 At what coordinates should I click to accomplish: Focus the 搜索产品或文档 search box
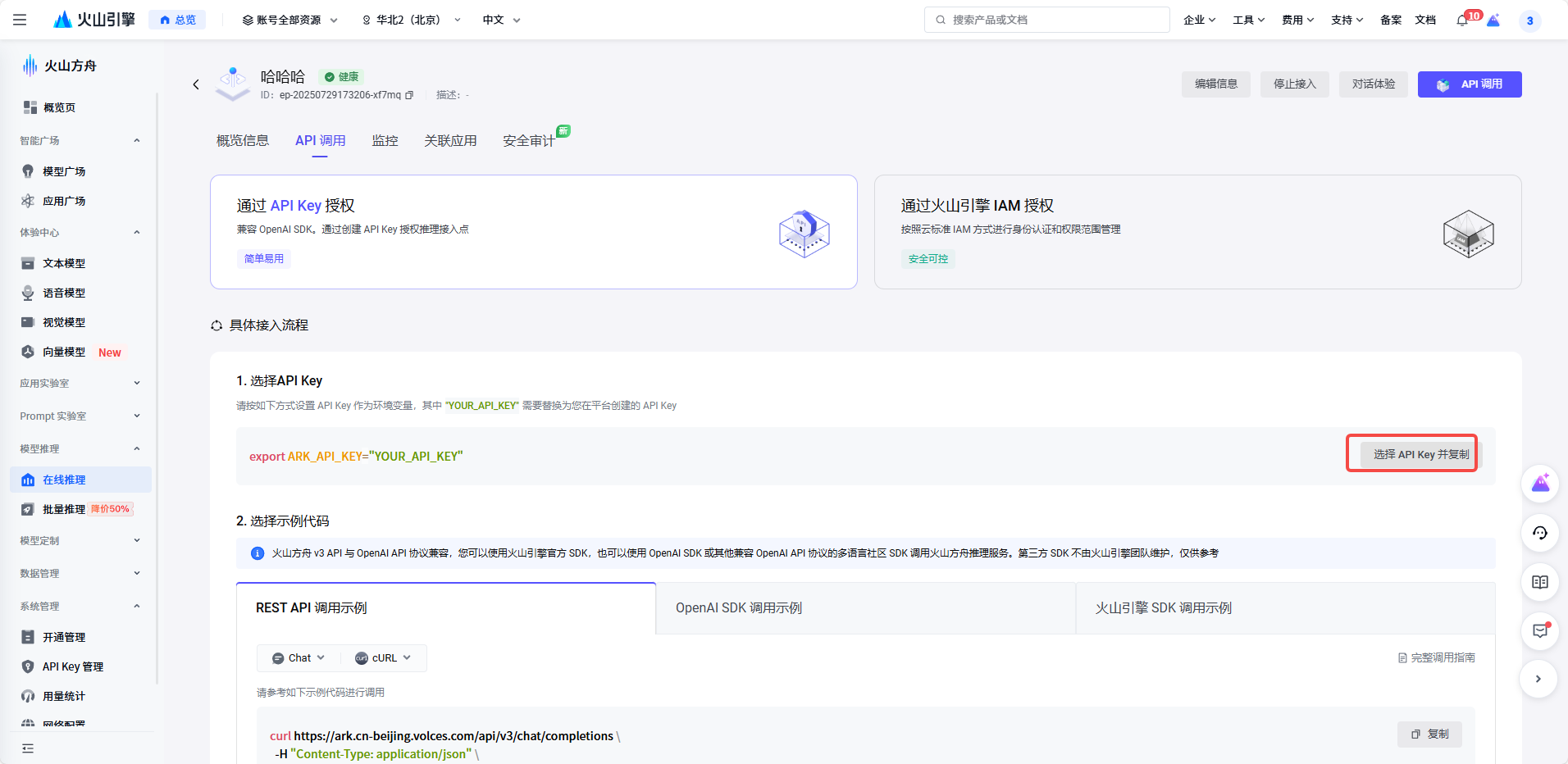coord(1046,20)
